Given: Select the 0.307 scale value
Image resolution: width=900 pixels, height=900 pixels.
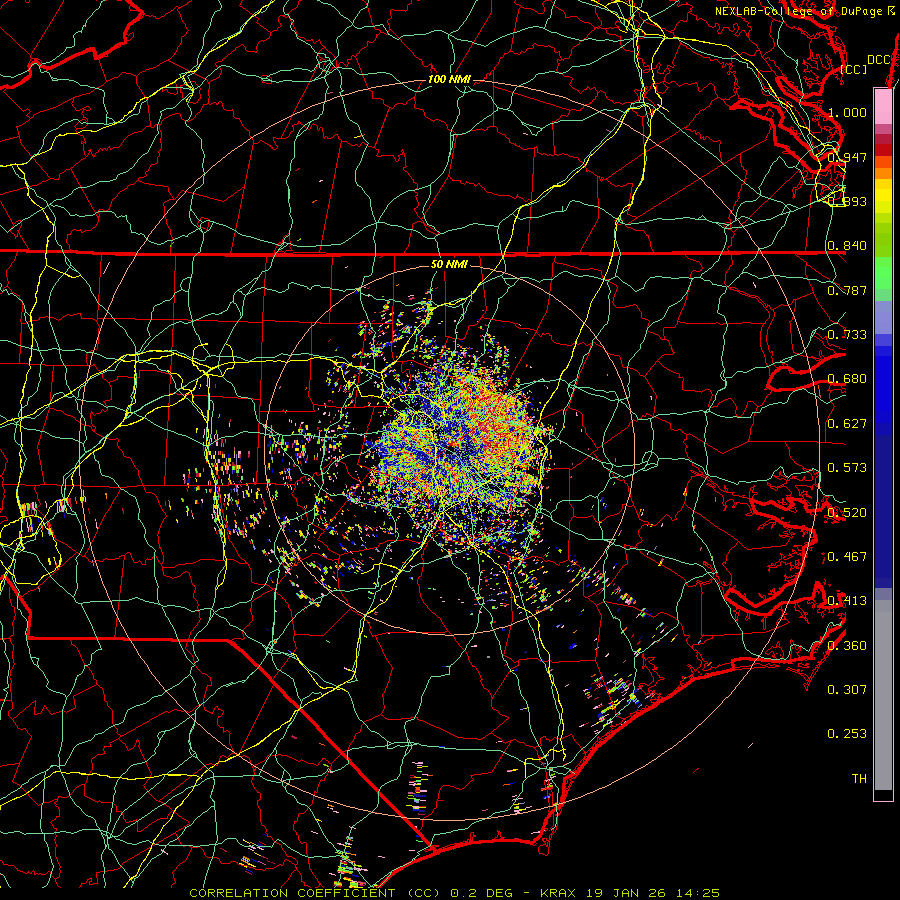Looking at the screenshot, I should 847,690.
